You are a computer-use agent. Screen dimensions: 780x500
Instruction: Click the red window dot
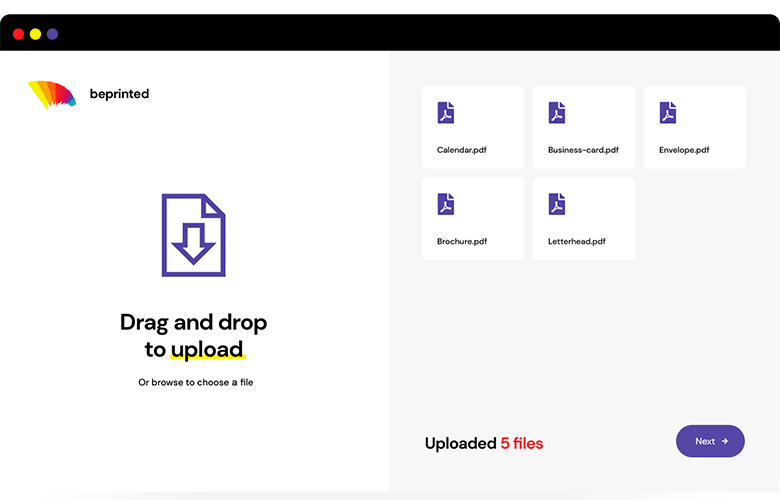tap(18, 34)
